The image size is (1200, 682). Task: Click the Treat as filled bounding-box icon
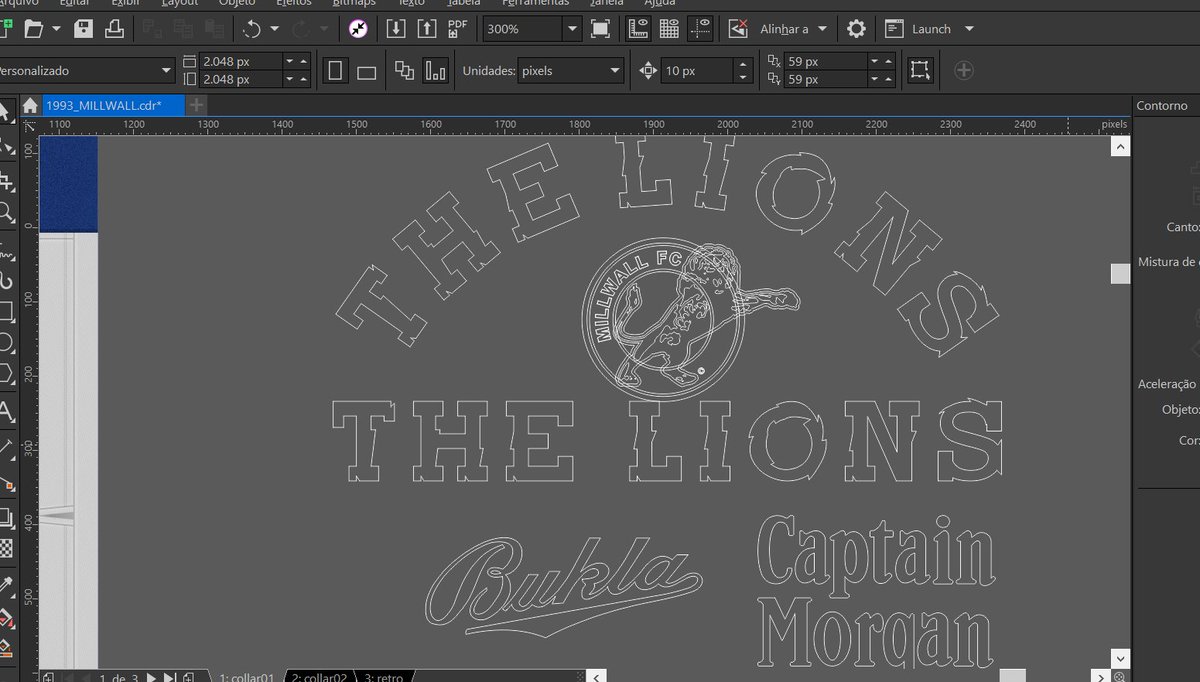point(919,70)
